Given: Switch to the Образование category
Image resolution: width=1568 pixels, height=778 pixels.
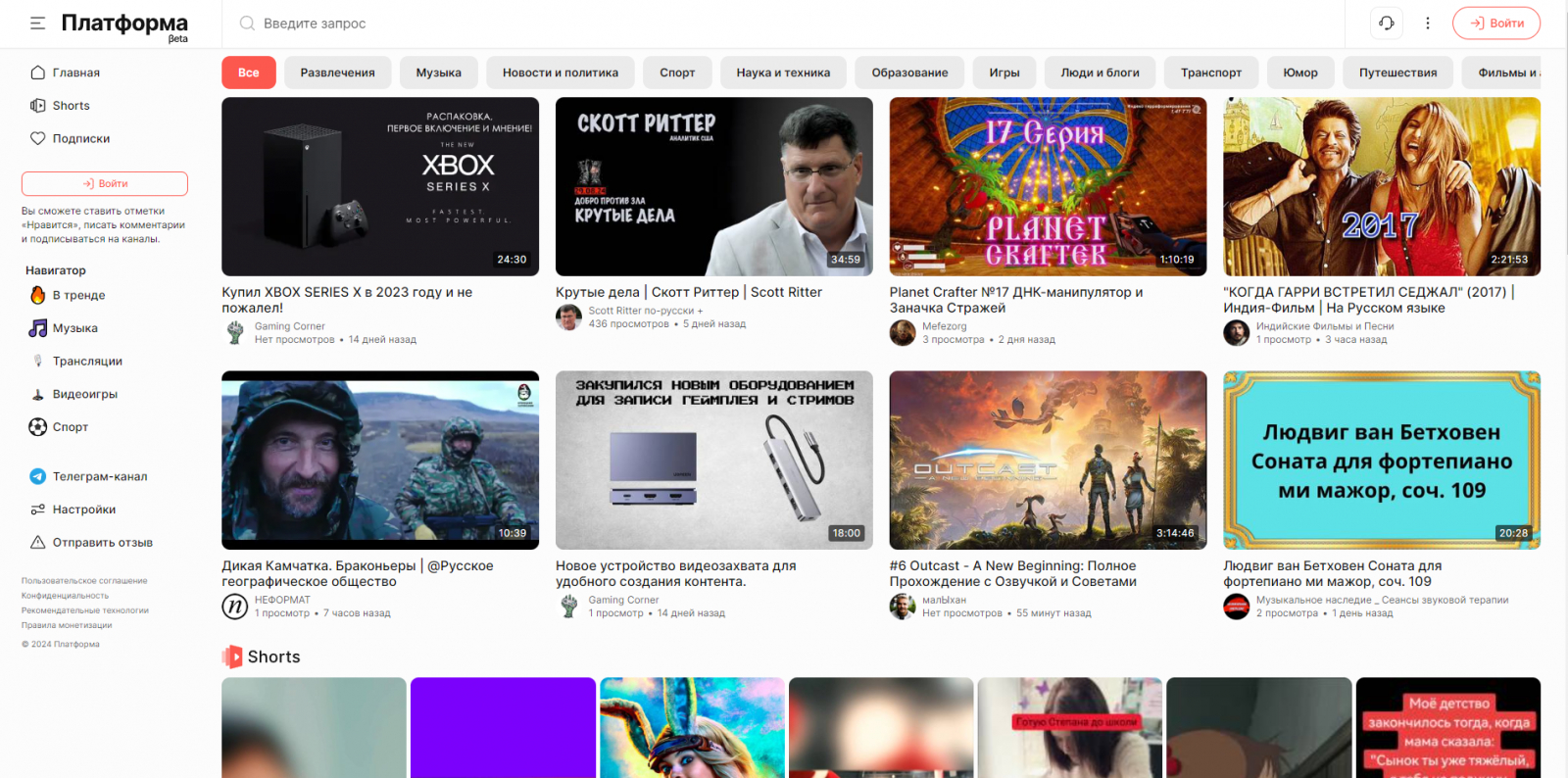Looking at the screenshot, I should coord(909,73).
